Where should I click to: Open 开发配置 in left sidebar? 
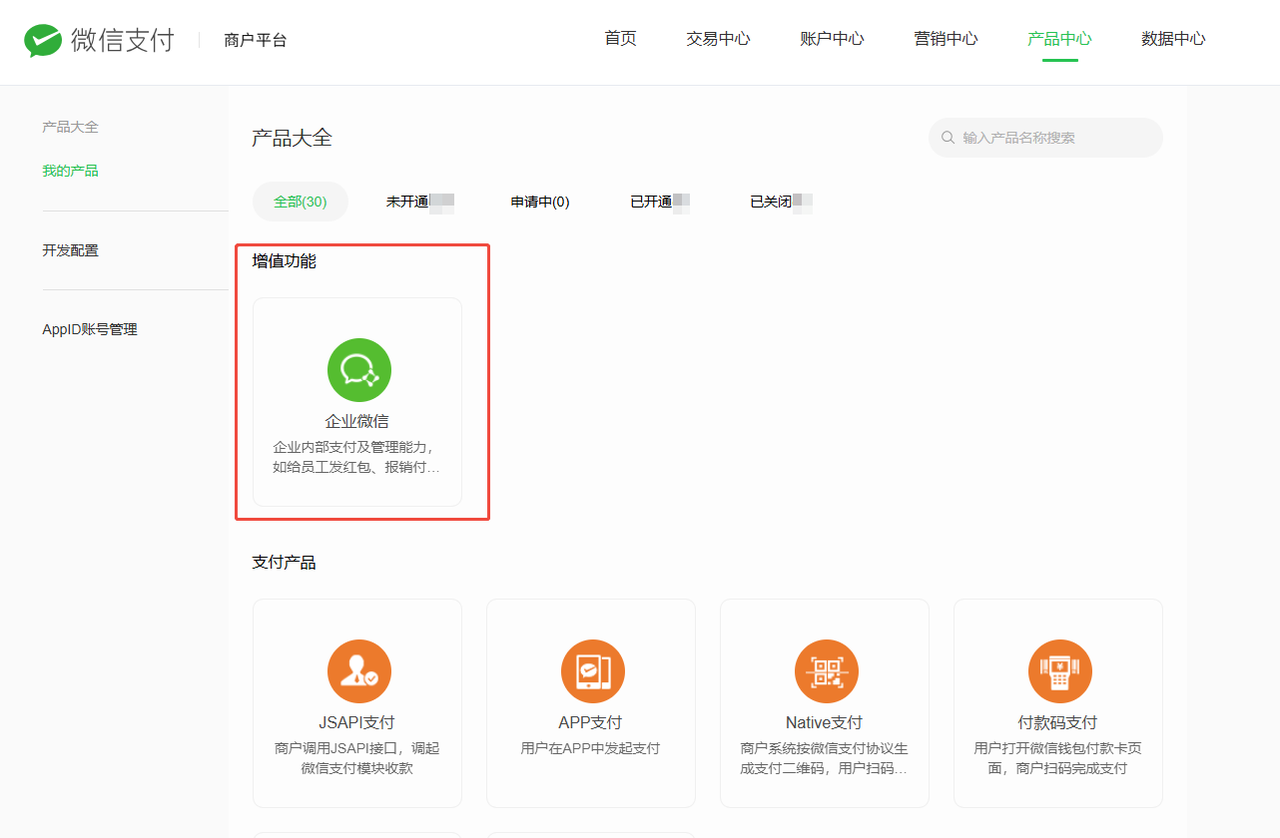[x=70, y=250]
